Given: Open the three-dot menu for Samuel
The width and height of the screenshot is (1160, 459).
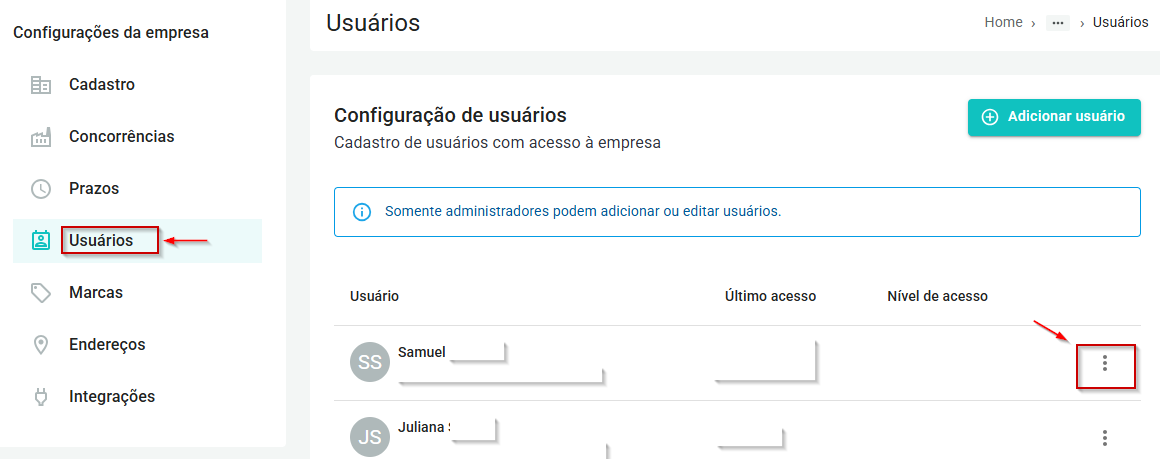Looking at the screenshot, I should point(1105,363).
